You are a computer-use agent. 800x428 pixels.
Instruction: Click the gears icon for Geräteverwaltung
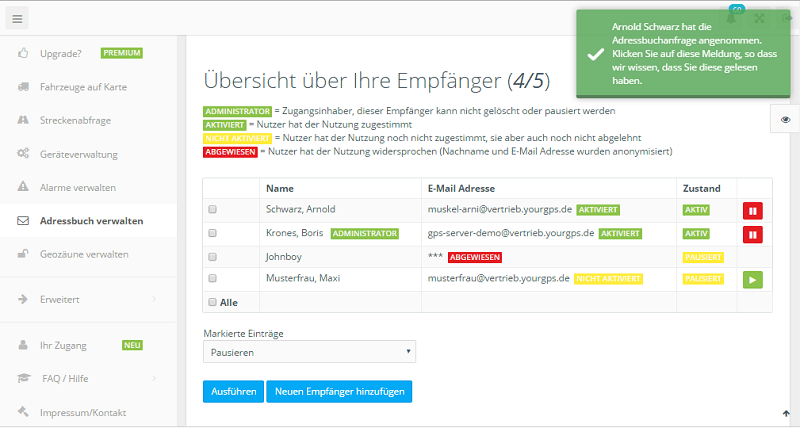click(x=23, y=153)
